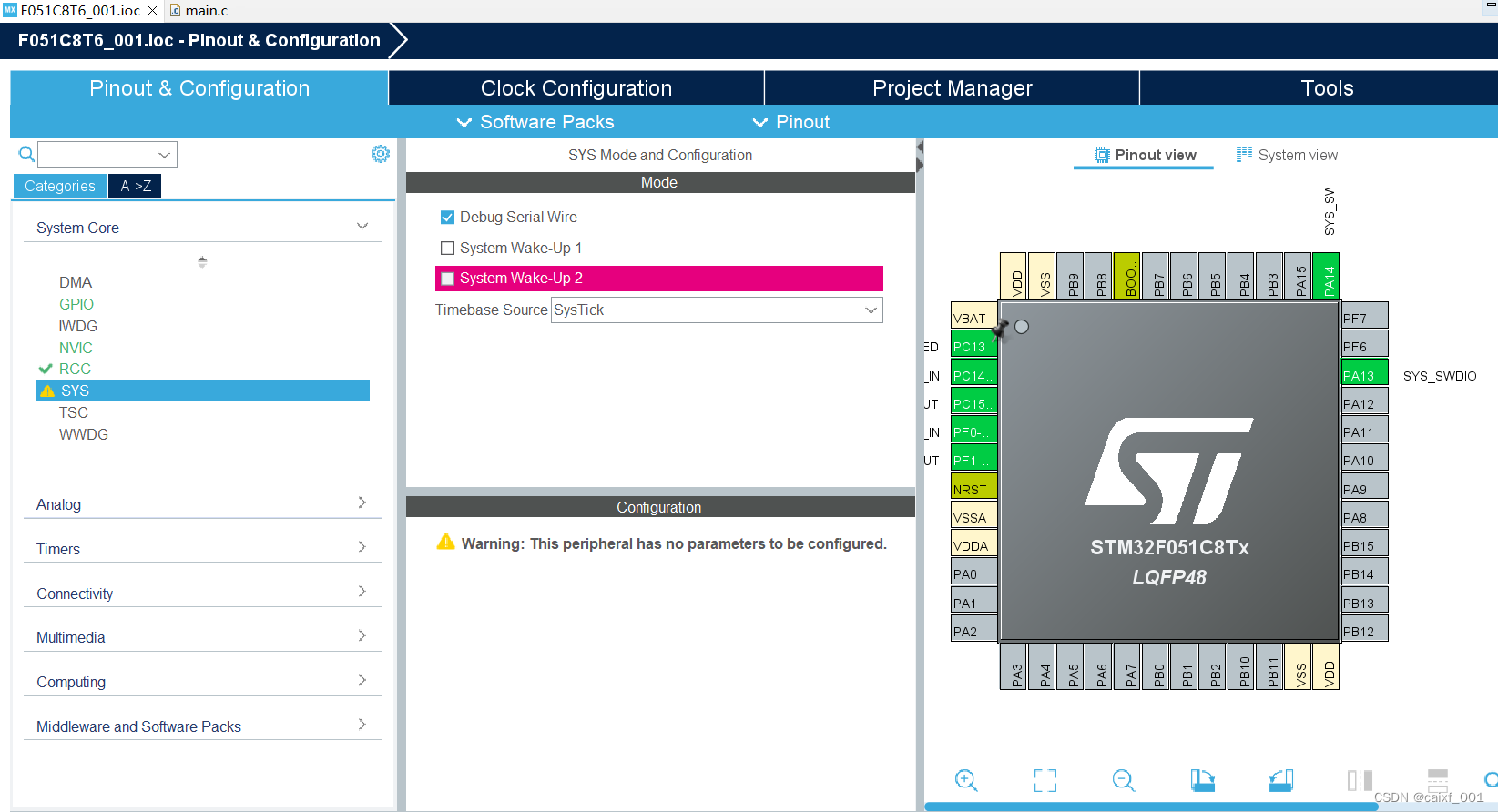1498x812 pixels.
Task: Open the categories settings gear icon
Action: [381, 154]
